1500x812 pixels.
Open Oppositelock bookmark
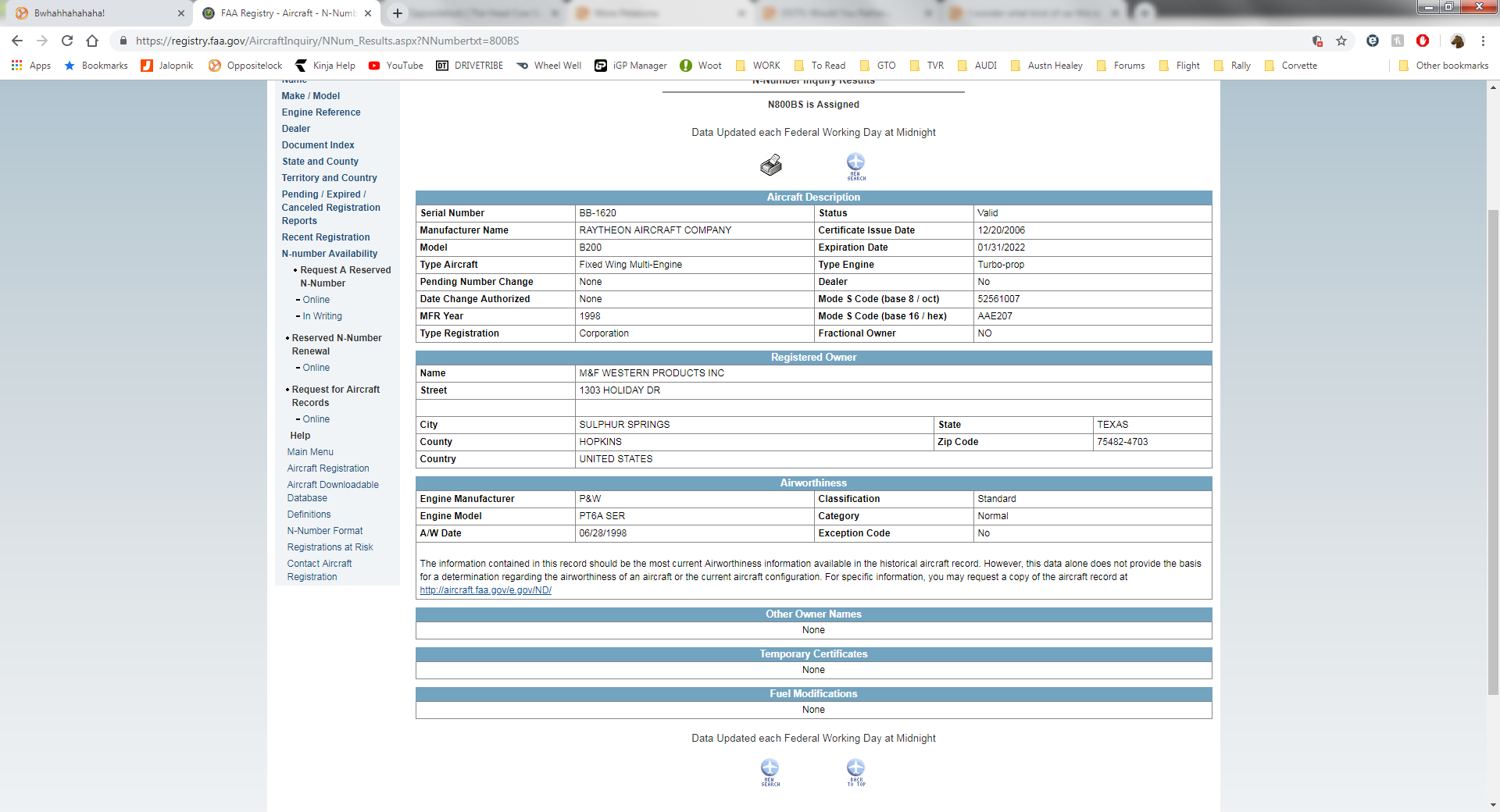245,66
